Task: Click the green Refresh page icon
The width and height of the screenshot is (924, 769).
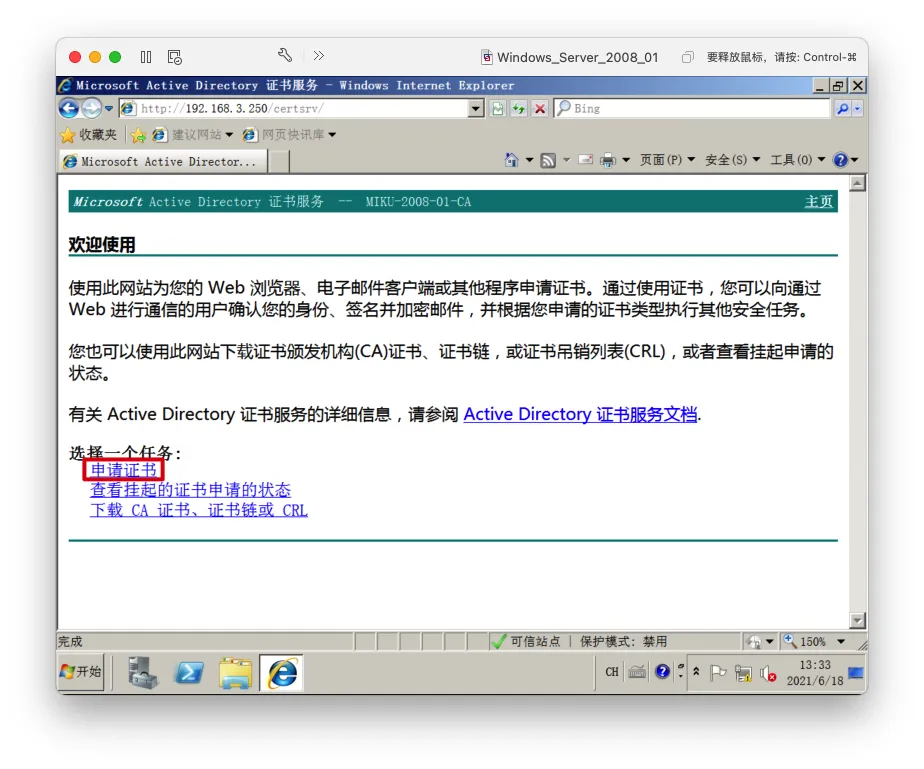Action: pos(519,108)
